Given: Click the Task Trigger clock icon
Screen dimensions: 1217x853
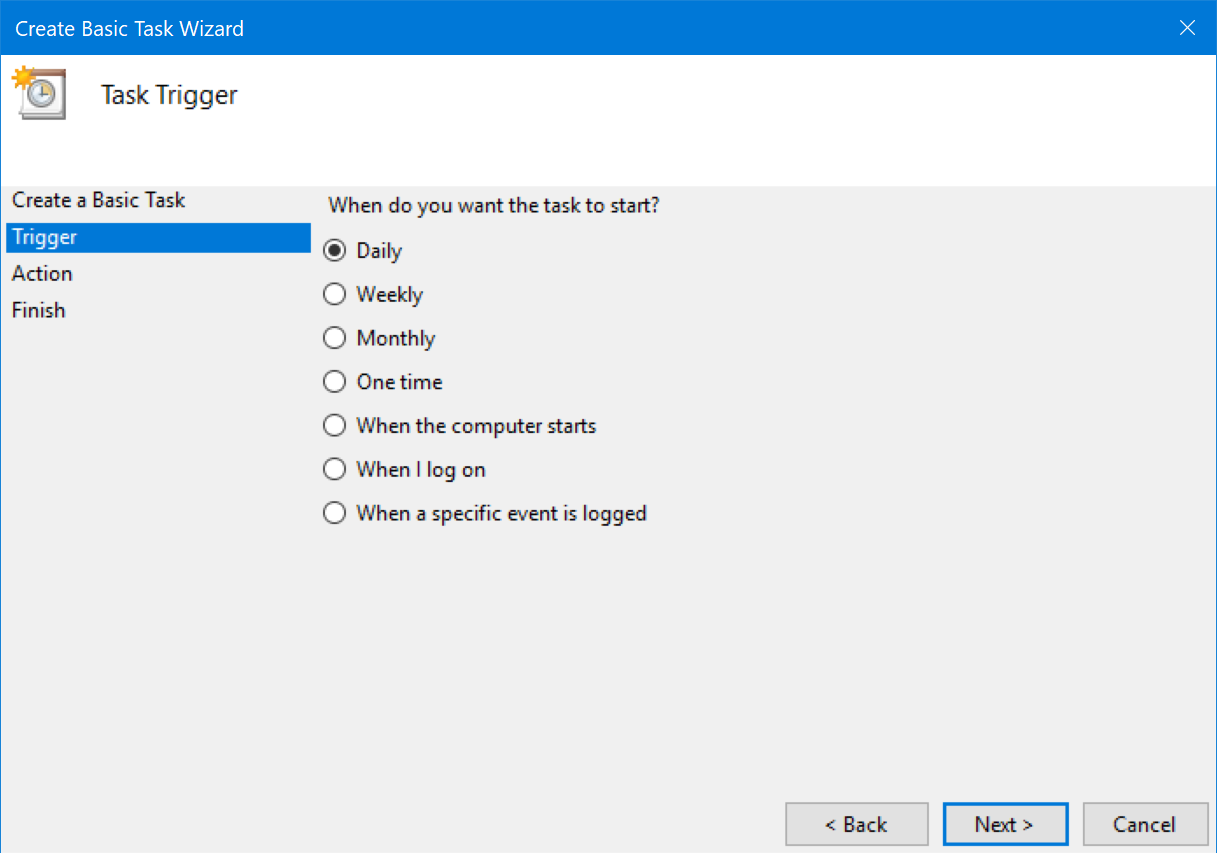Looking at the screenshot, I should [39, 94].
